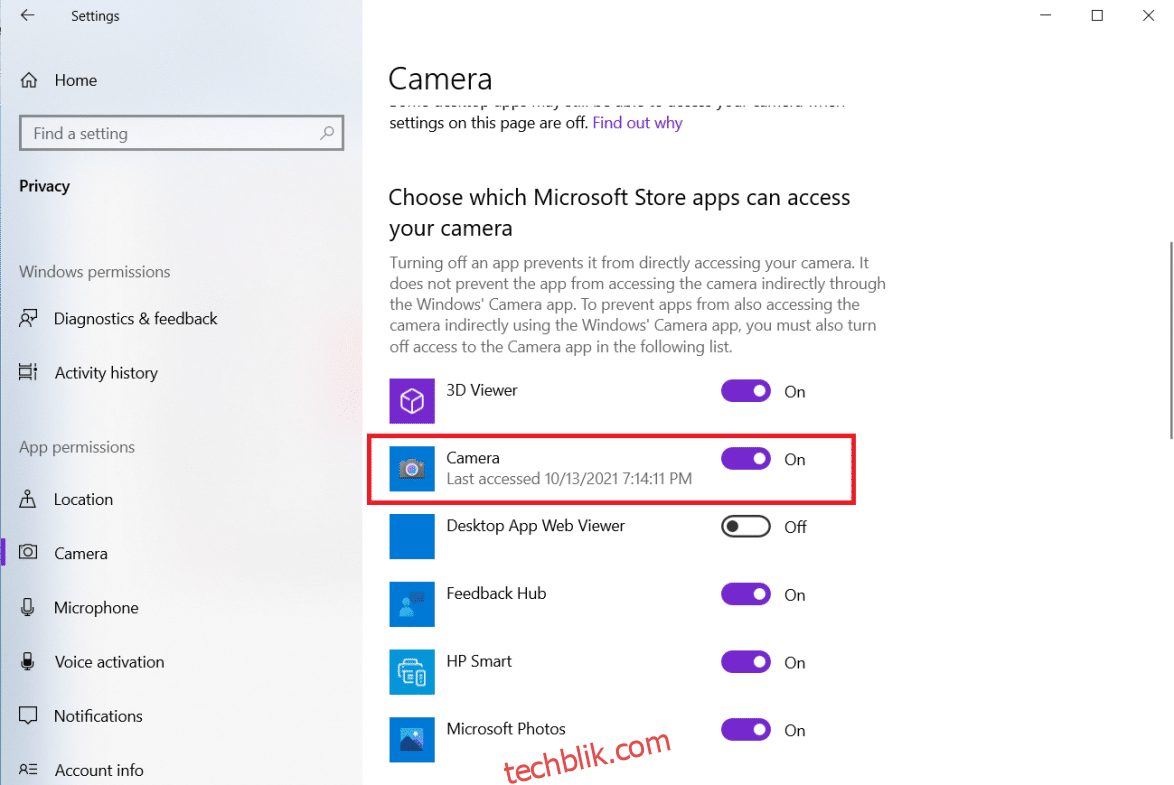Screen dimensions: 1174x785
Task: Maximize the Settings window
Action: coord(1097,15)
